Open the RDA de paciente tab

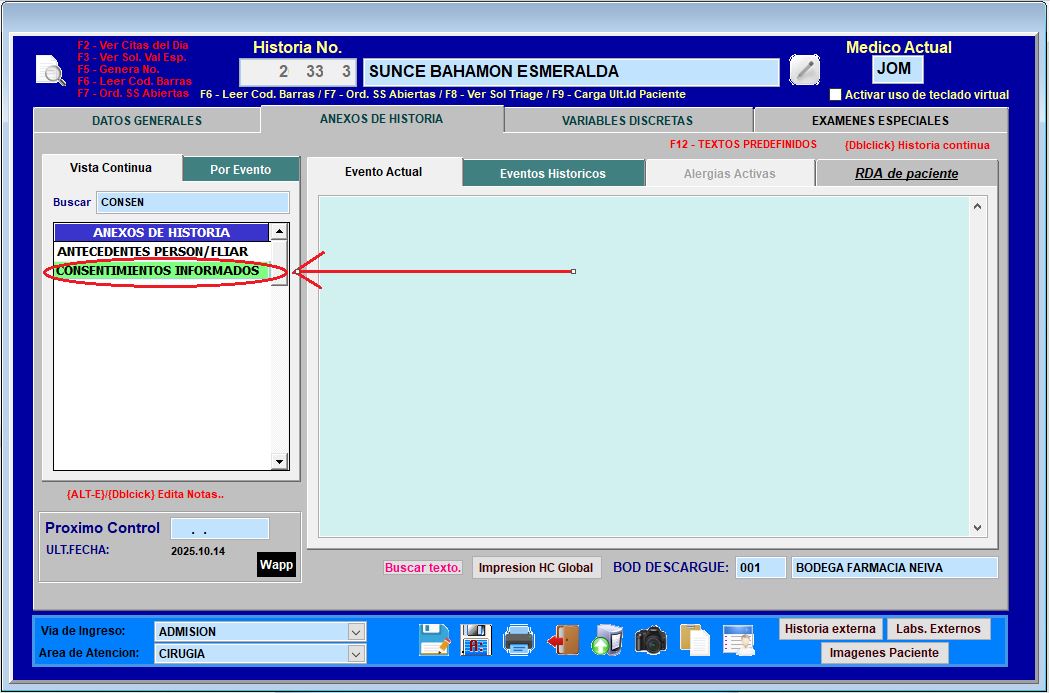click(907, 173)
